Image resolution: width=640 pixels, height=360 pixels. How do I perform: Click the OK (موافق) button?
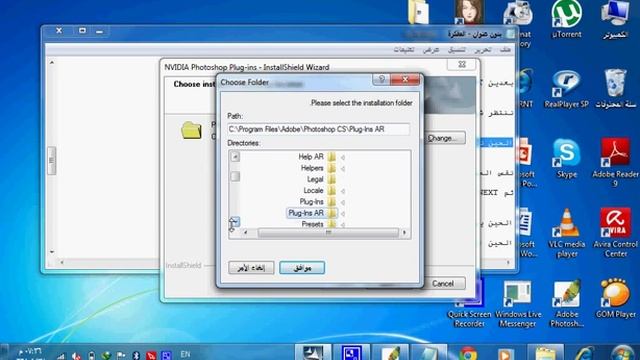[302, 268]
